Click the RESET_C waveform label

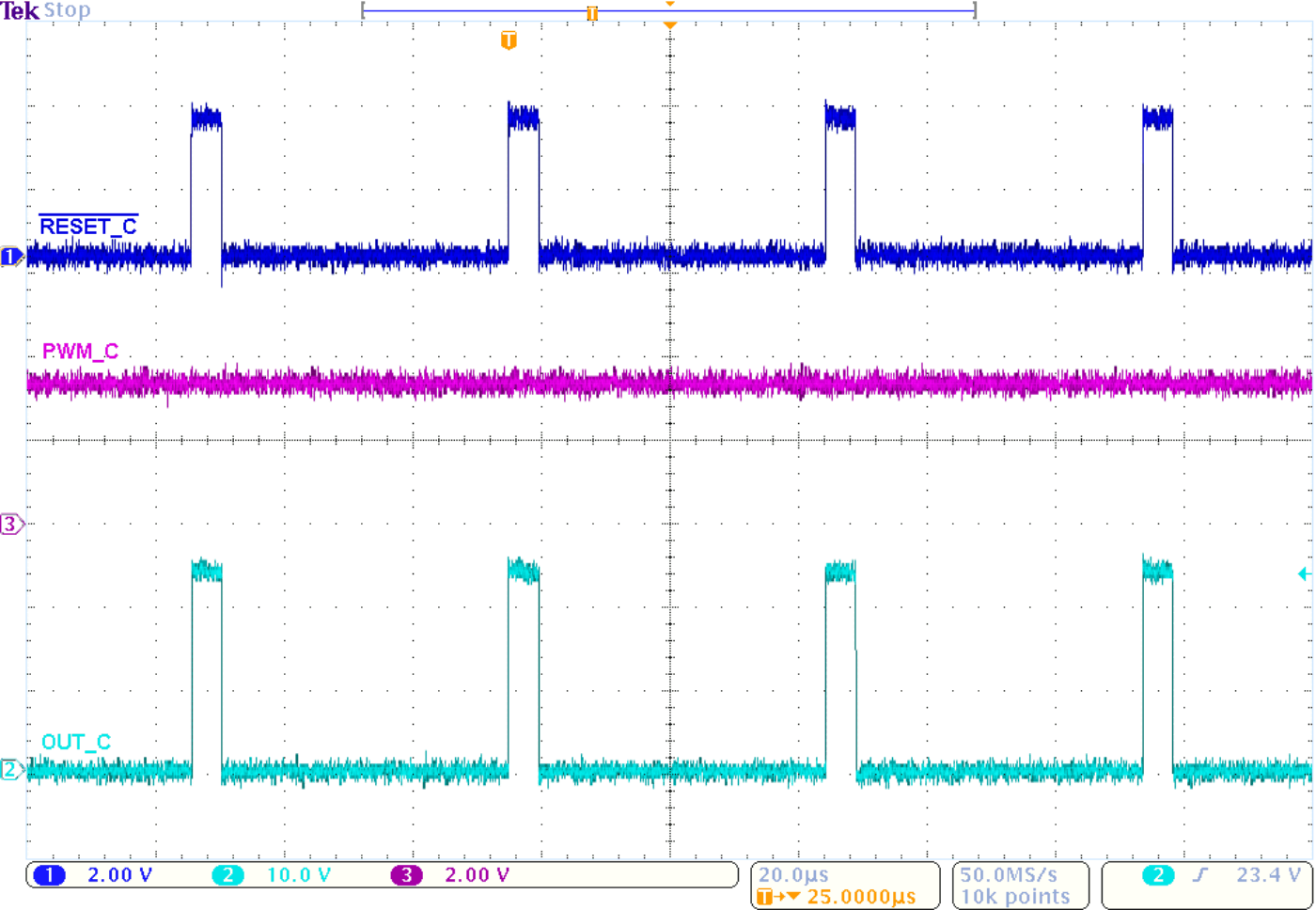[88, 226]
